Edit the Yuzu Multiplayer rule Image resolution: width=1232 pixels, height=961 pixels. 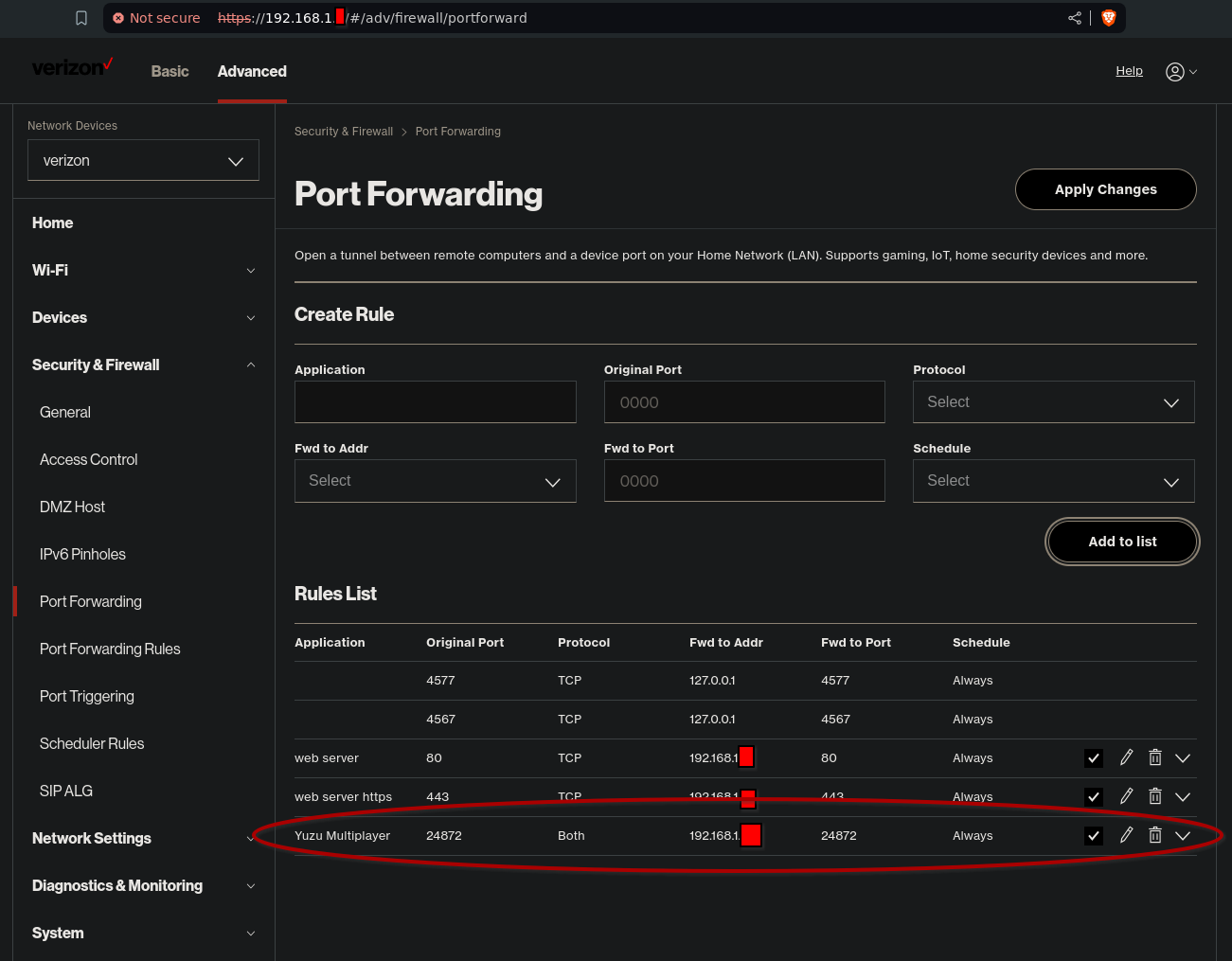(x=1126, y=835)
